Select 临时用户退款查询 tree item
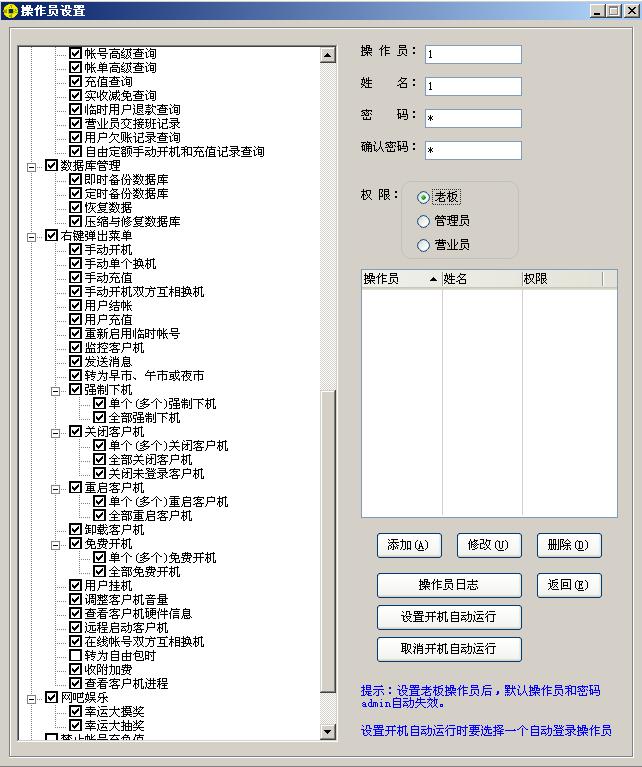 [132, 110]
